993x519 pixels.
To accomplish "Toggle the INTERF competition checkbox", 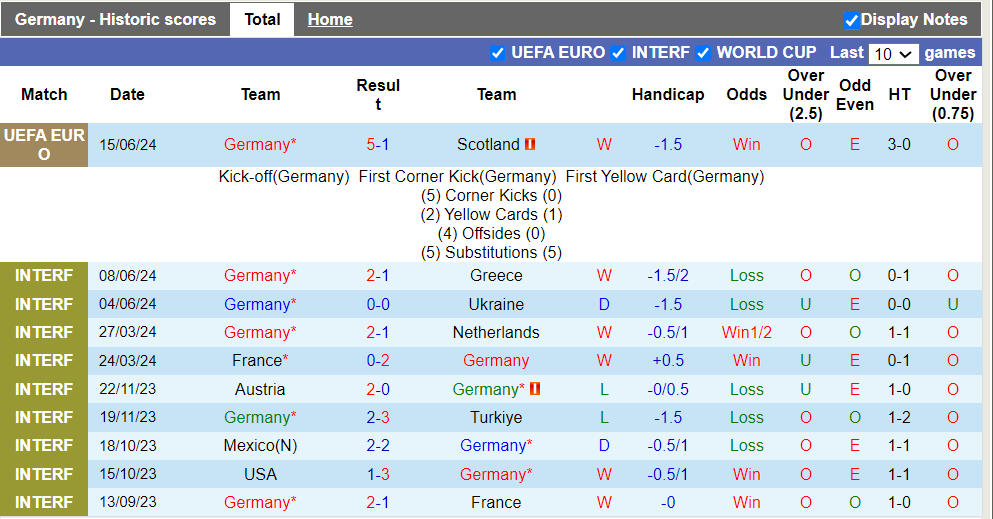I will click(619, 53).
